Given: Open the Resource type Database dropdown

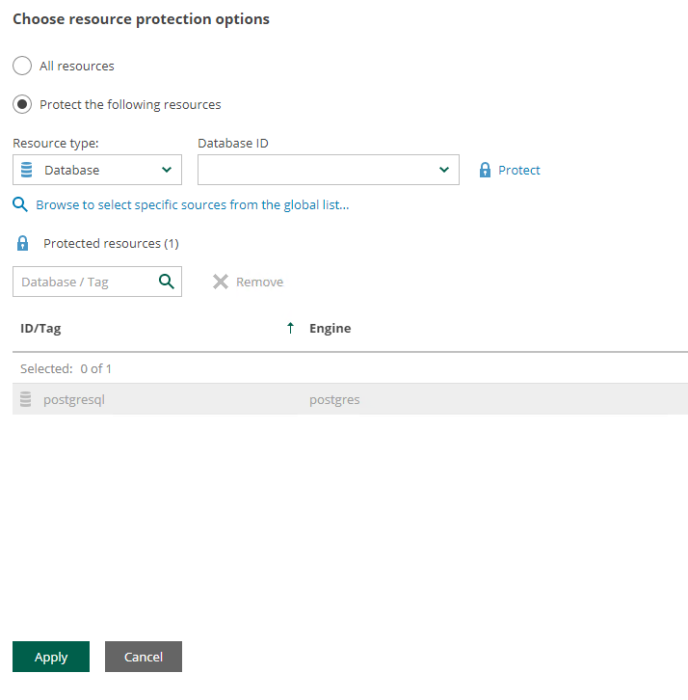Looking at the screenshot, I should 97,170.
